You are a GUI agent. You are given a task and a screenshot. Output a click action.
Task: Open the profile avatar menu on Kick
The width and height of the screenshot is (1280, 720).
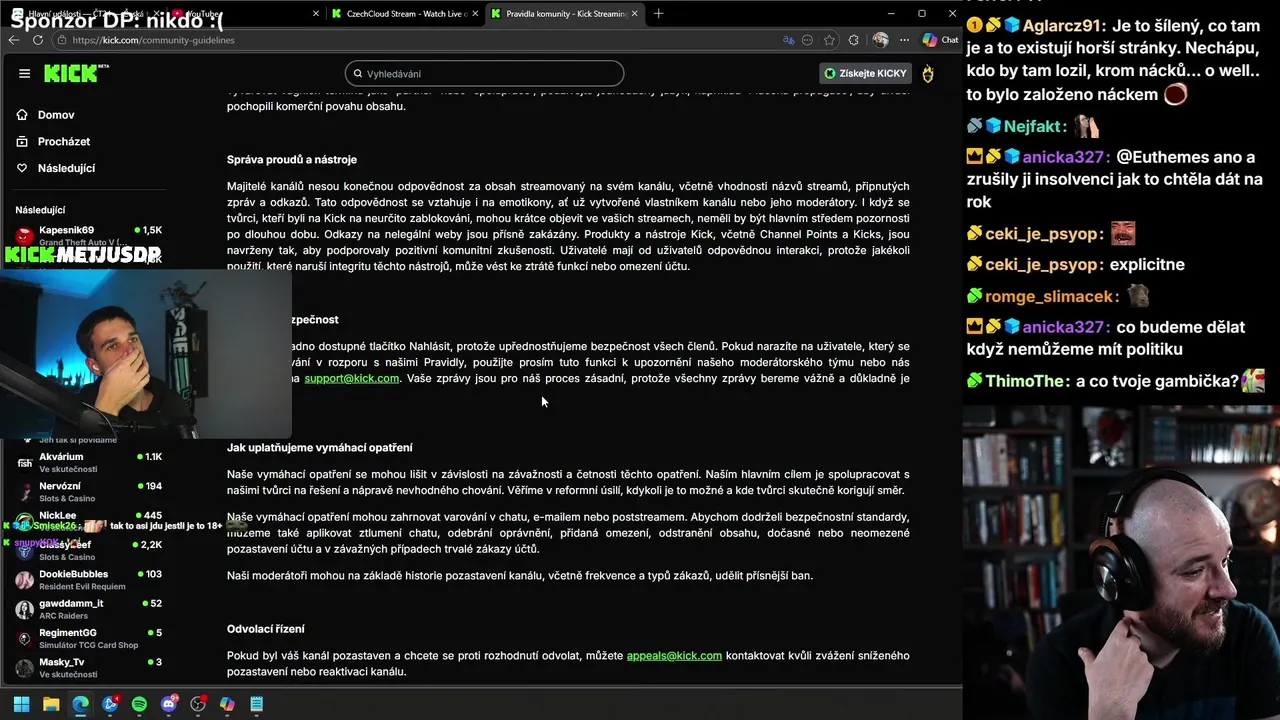pos(928,74)
